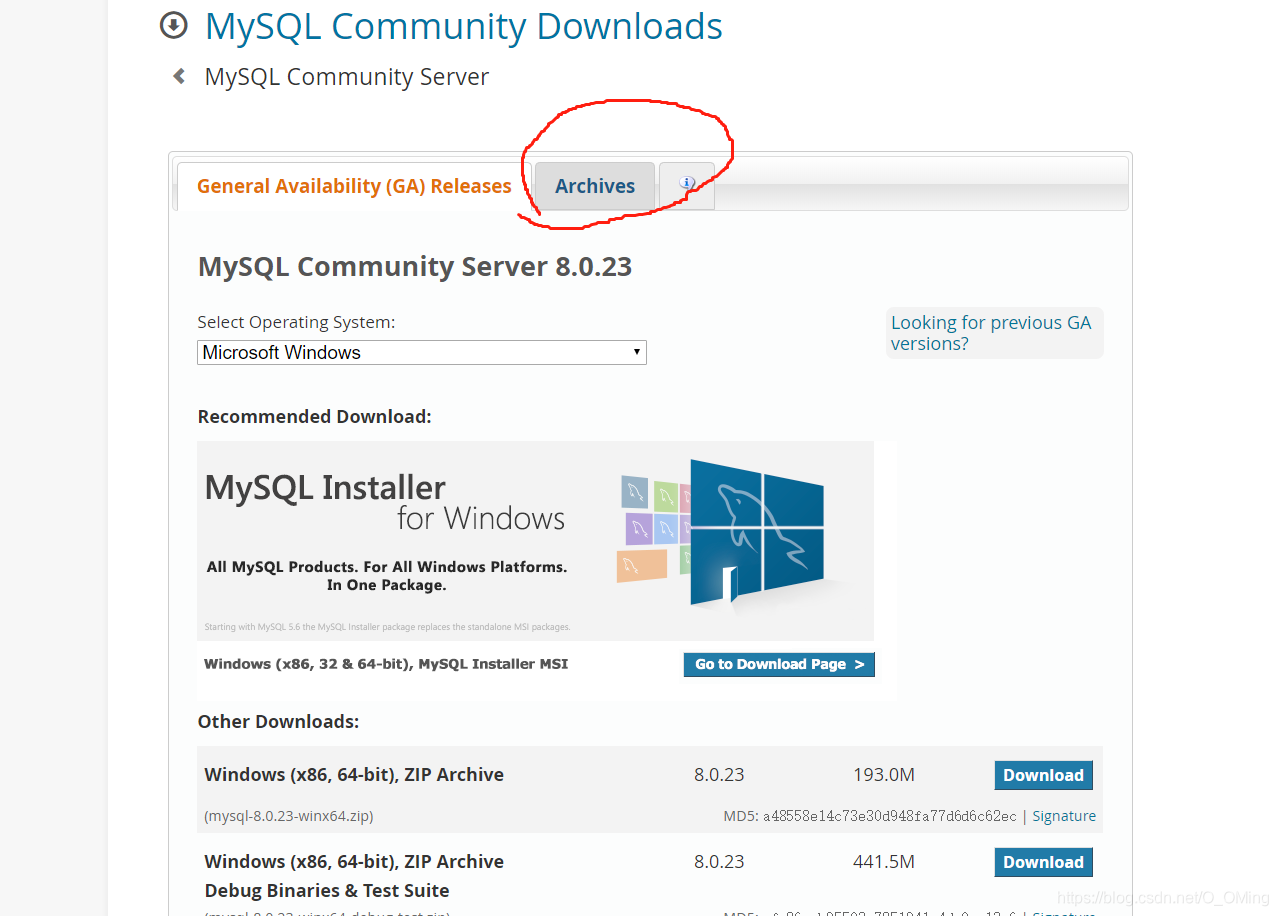Click the 441.5M file size value
The height and width of the screenshot is (916, 1278).
coord(884,862)
